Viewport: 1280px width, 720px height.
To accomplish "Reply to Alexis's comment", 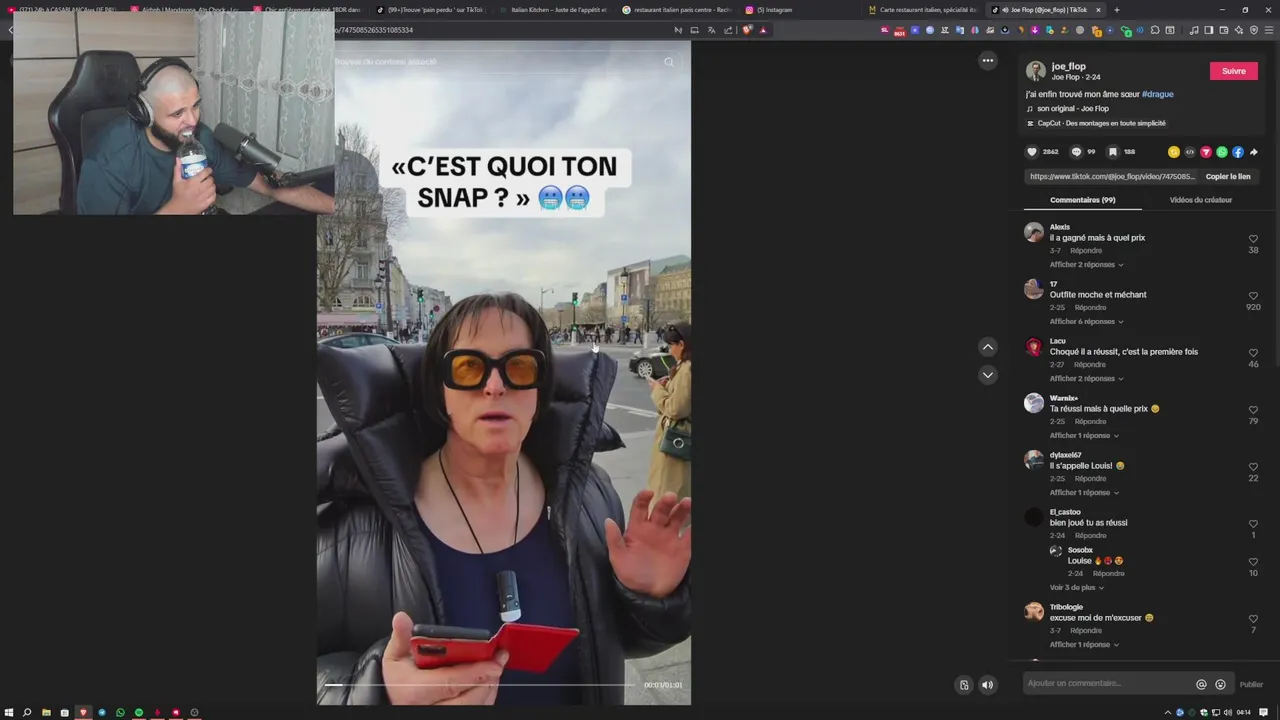I will 1087,251.
